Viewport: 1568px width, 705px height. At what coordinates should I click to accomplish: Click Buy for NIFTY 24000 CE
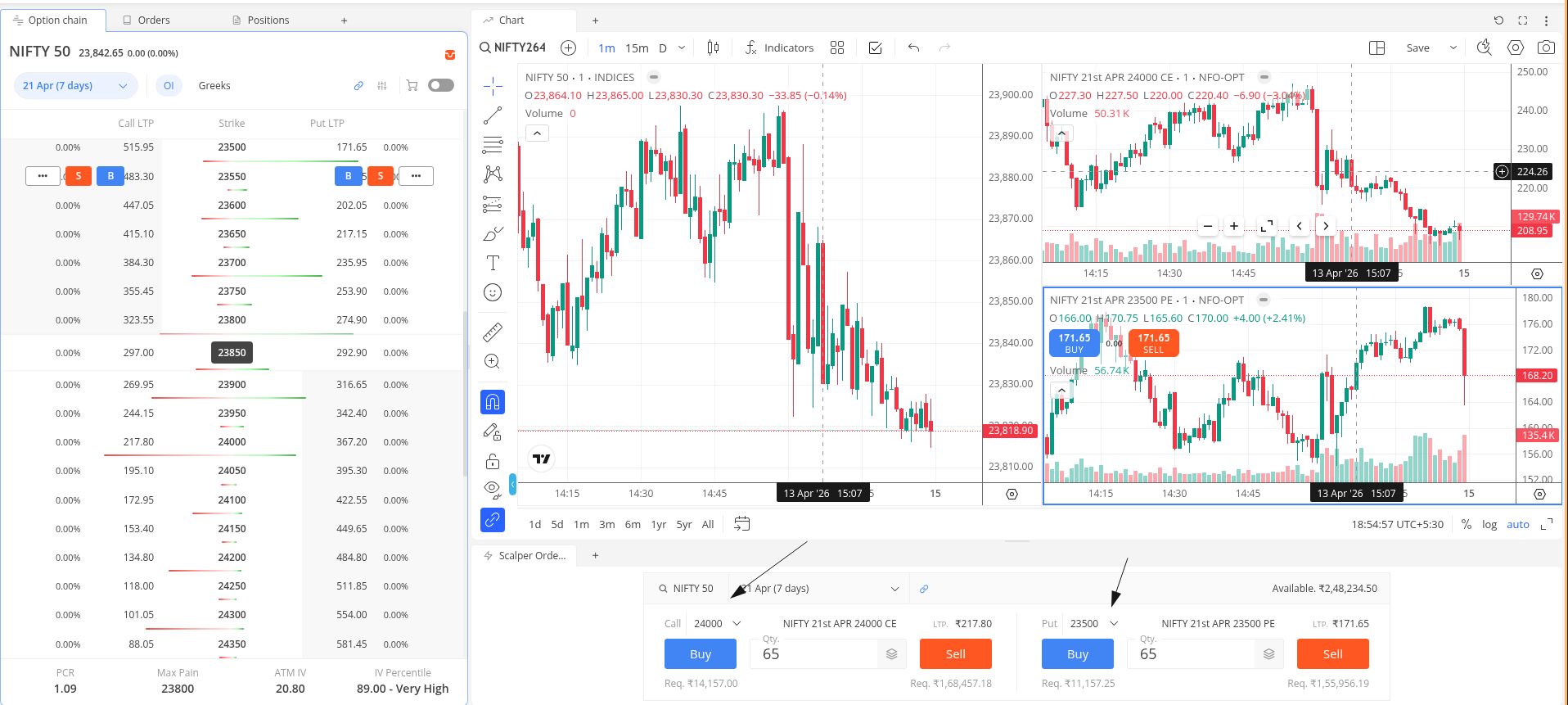[x=700, y=653]
